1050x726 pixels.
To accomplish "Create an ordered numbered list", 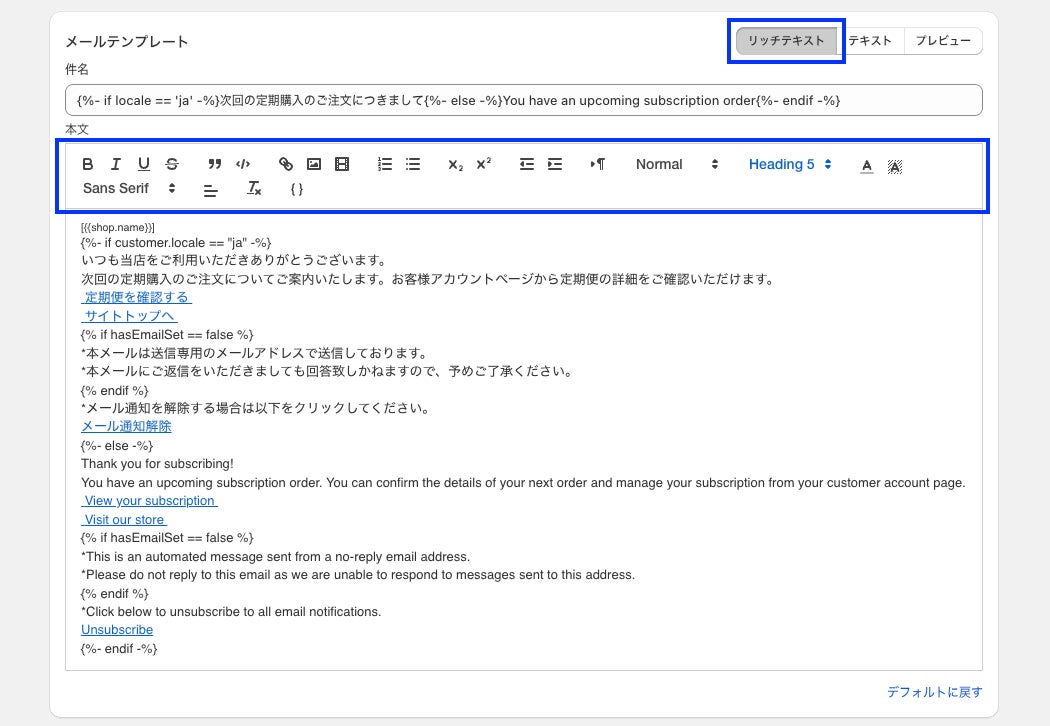I will click(x=385, y=164).
